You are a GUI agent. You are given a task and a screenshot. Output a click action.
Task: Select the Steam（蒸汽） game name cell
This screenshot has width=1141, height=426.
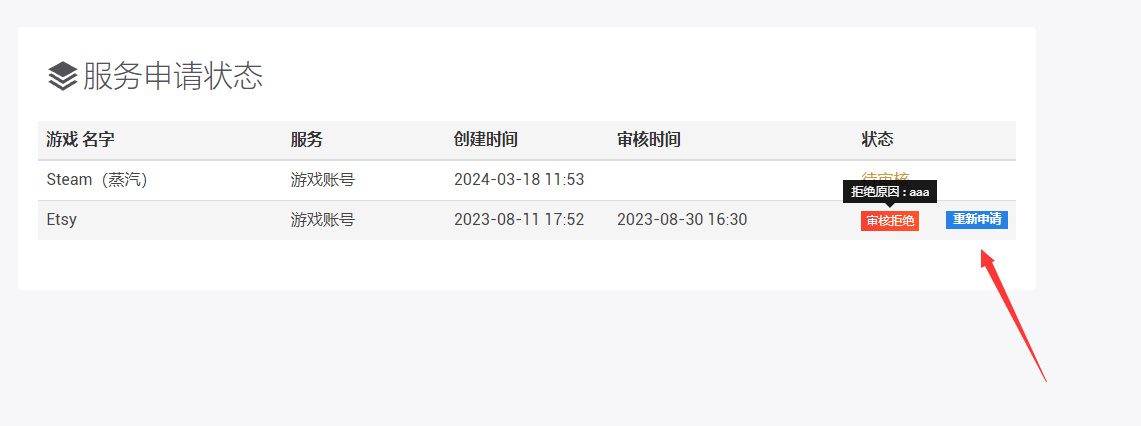(x=97, y=180)
